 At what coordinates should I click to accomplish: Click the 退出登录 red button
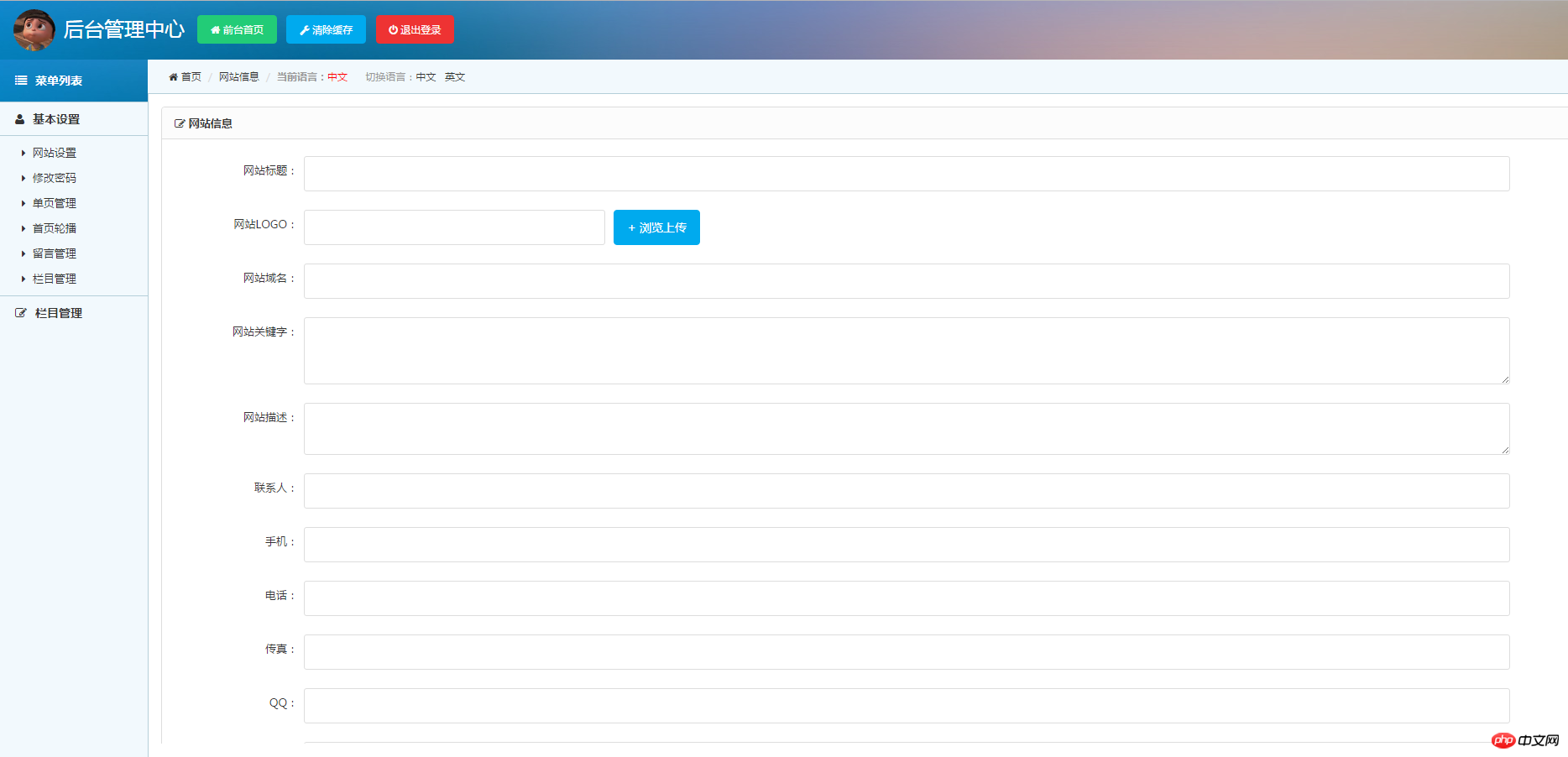(415, 29)
